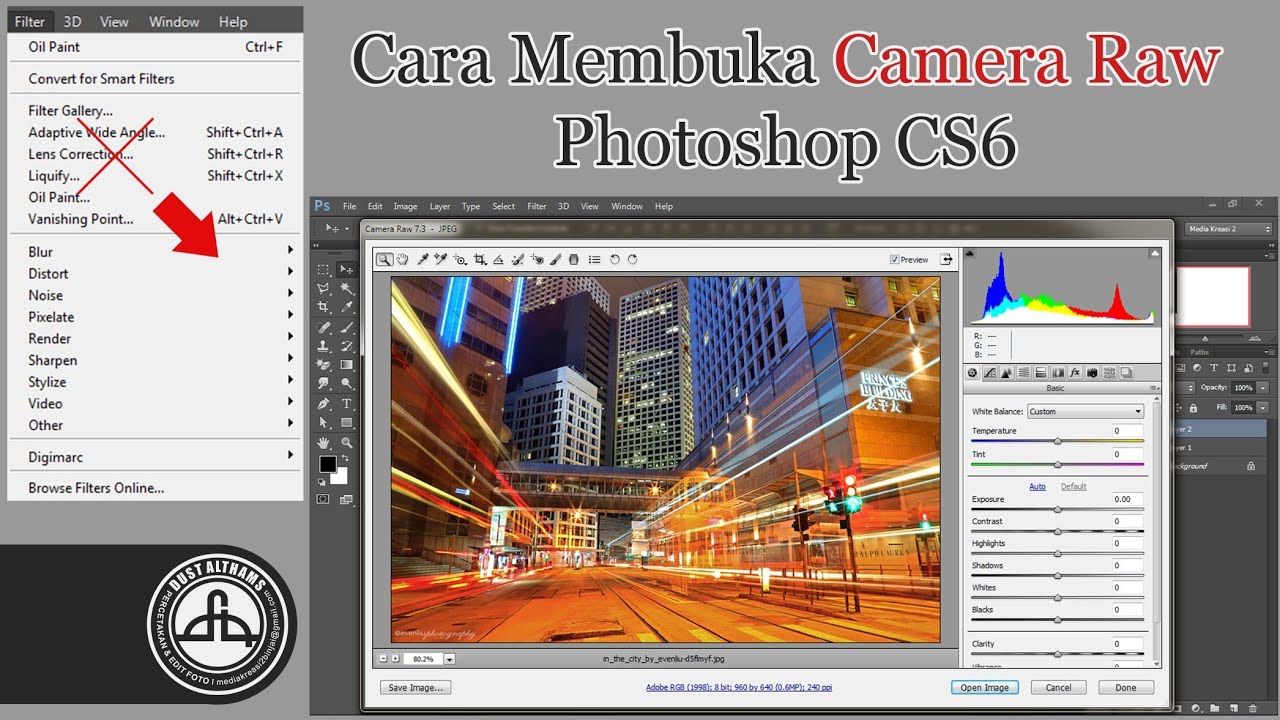The height and width of the screenshot is (720, 1280).
Task: Open the Image menu in Photoshop menu bar
Action: (405, 206)
